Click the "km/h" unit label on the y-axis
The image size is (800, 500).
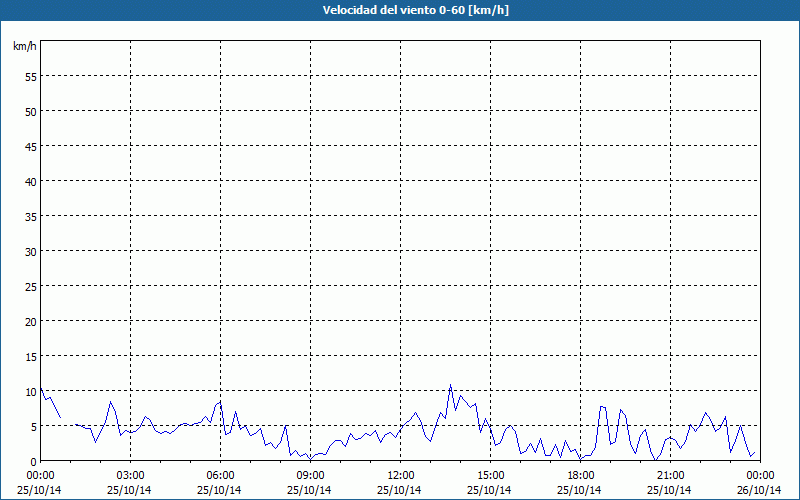click(25, 46)
